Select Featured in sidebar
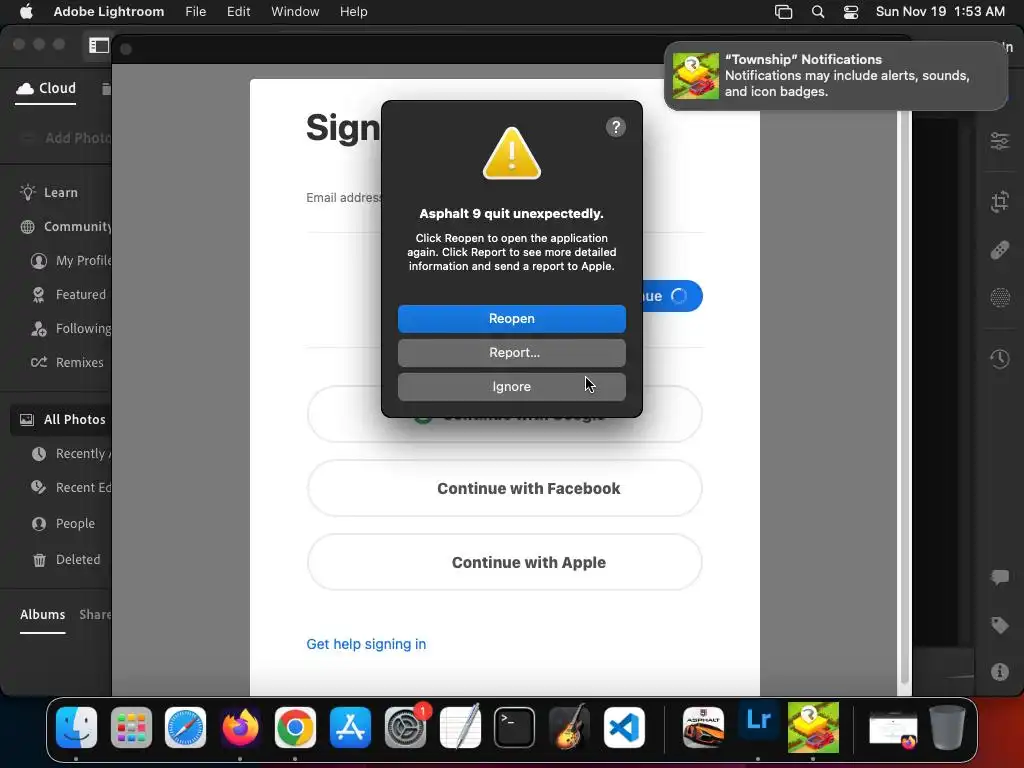Screen dimensions: 1024x768 69,295
